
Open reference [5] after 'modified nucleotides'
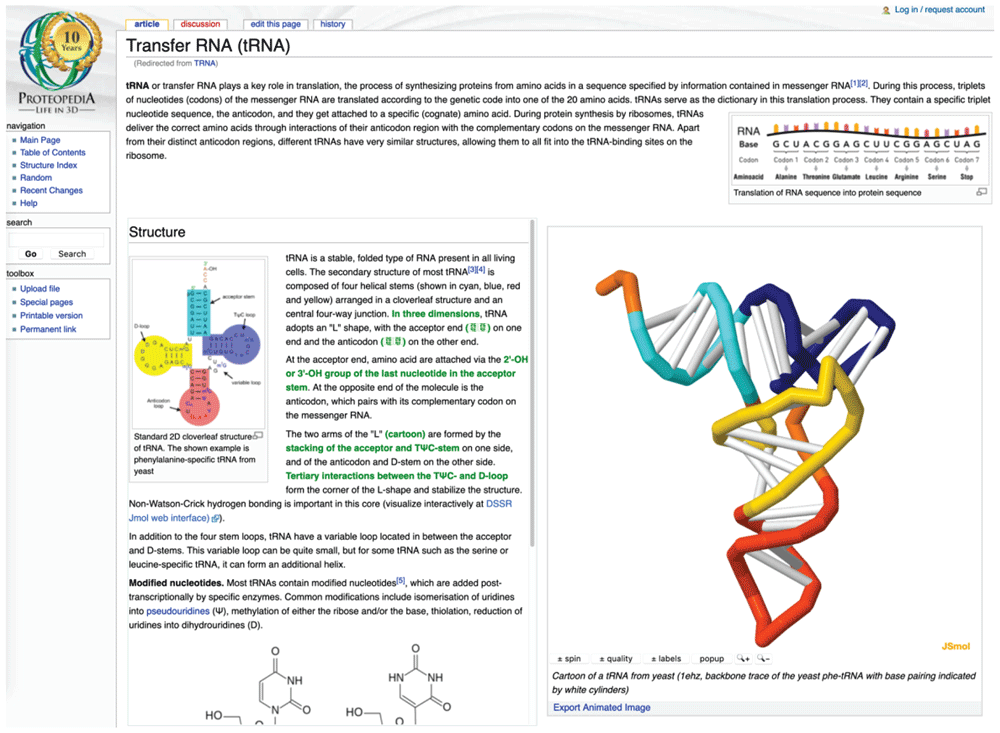401,581
